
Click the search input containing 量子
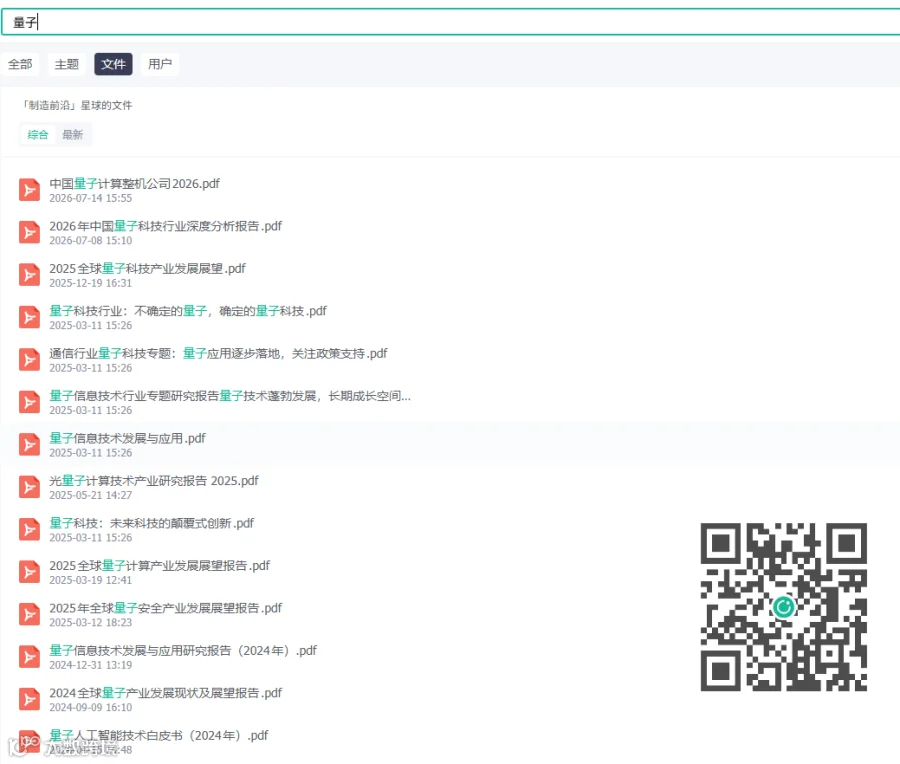pos(451,22)
